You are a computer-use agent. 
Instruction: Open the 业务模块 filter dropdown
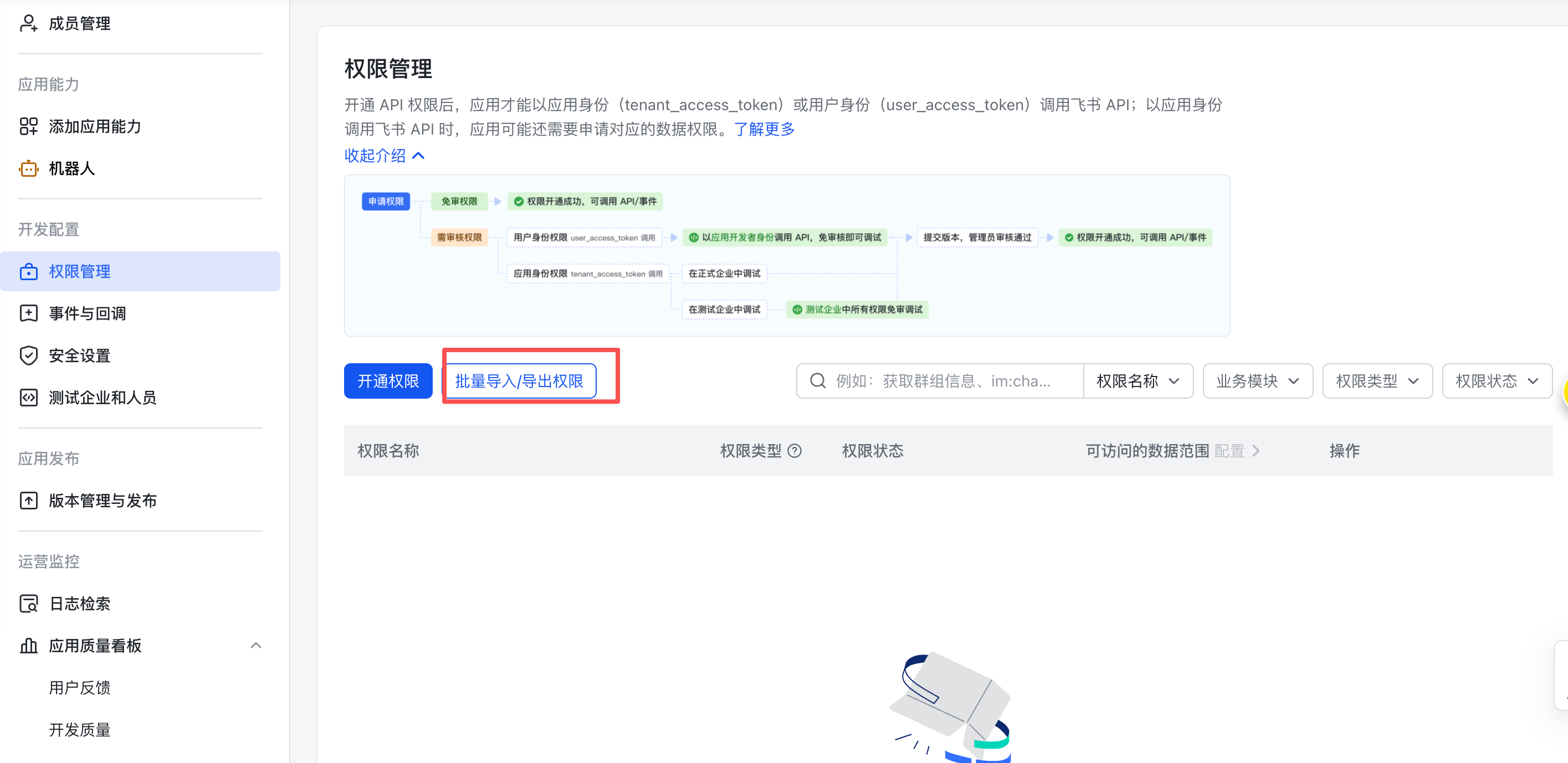pyautogui.click(x=1257, y=381)
